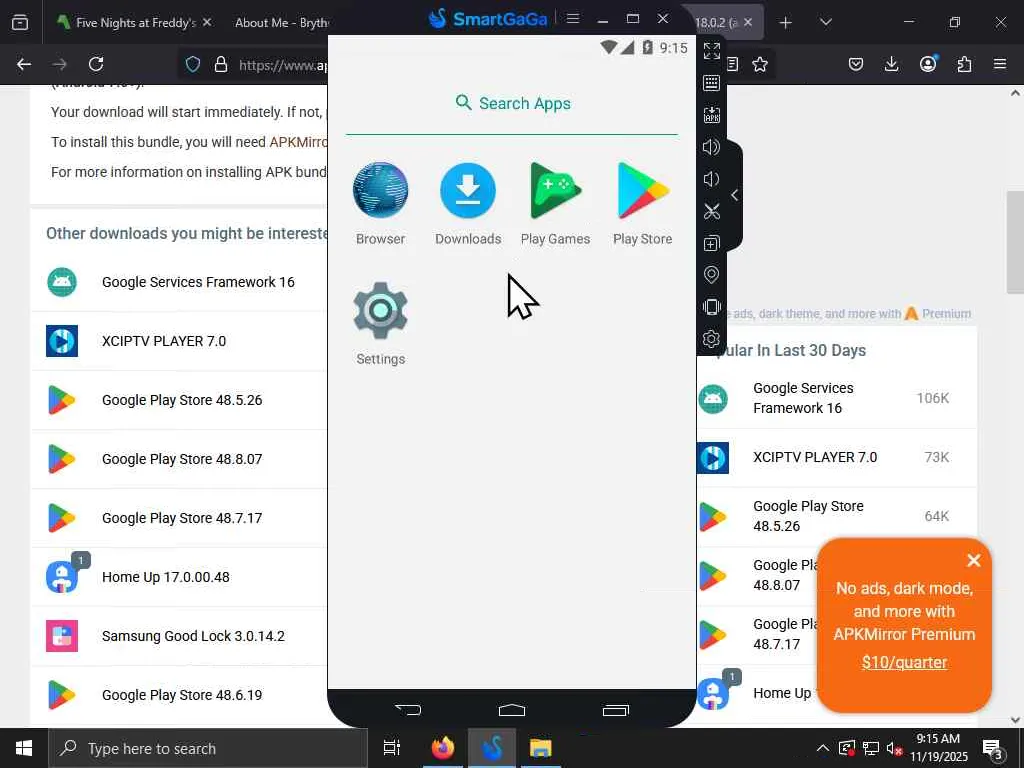Open the Windows notification center
The image size is (1024, 768).
[x=993, y=748]
